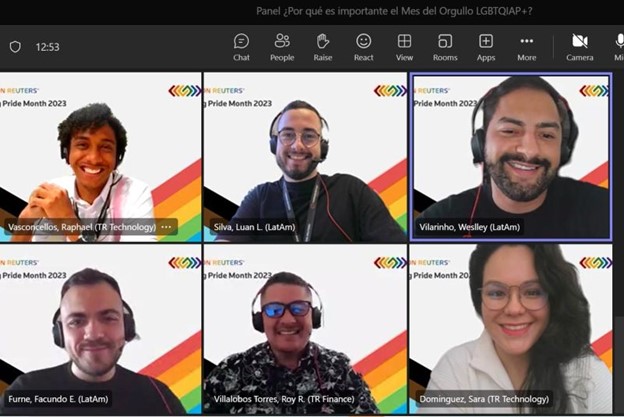Click the name label Vasconcellos, Raphael (TR Technology)
The height and width of the screenshot is (417, 624).
(82, 227)
